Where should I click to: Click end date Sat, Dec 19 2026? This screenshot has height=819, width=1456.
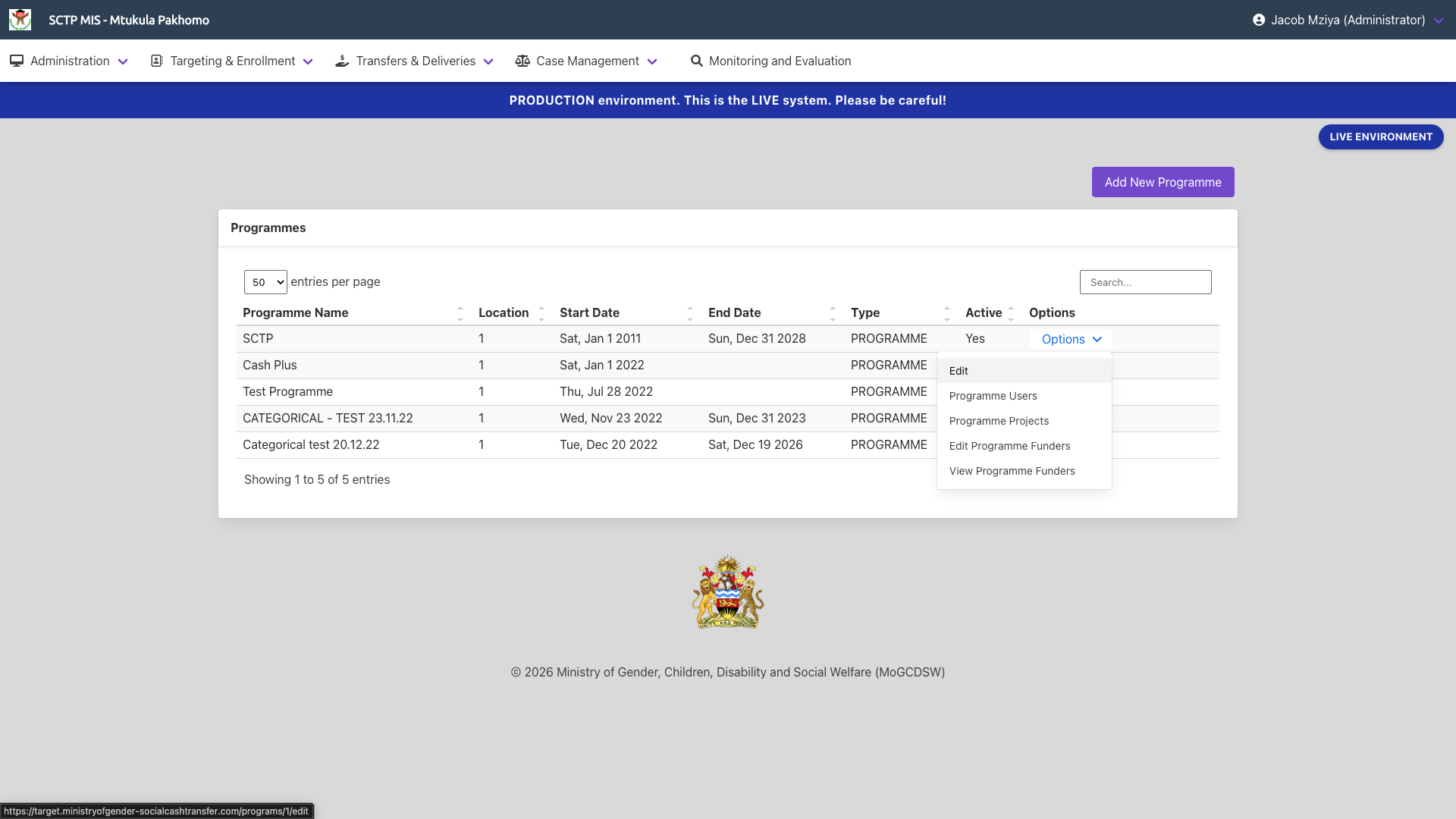coord(755,445)
